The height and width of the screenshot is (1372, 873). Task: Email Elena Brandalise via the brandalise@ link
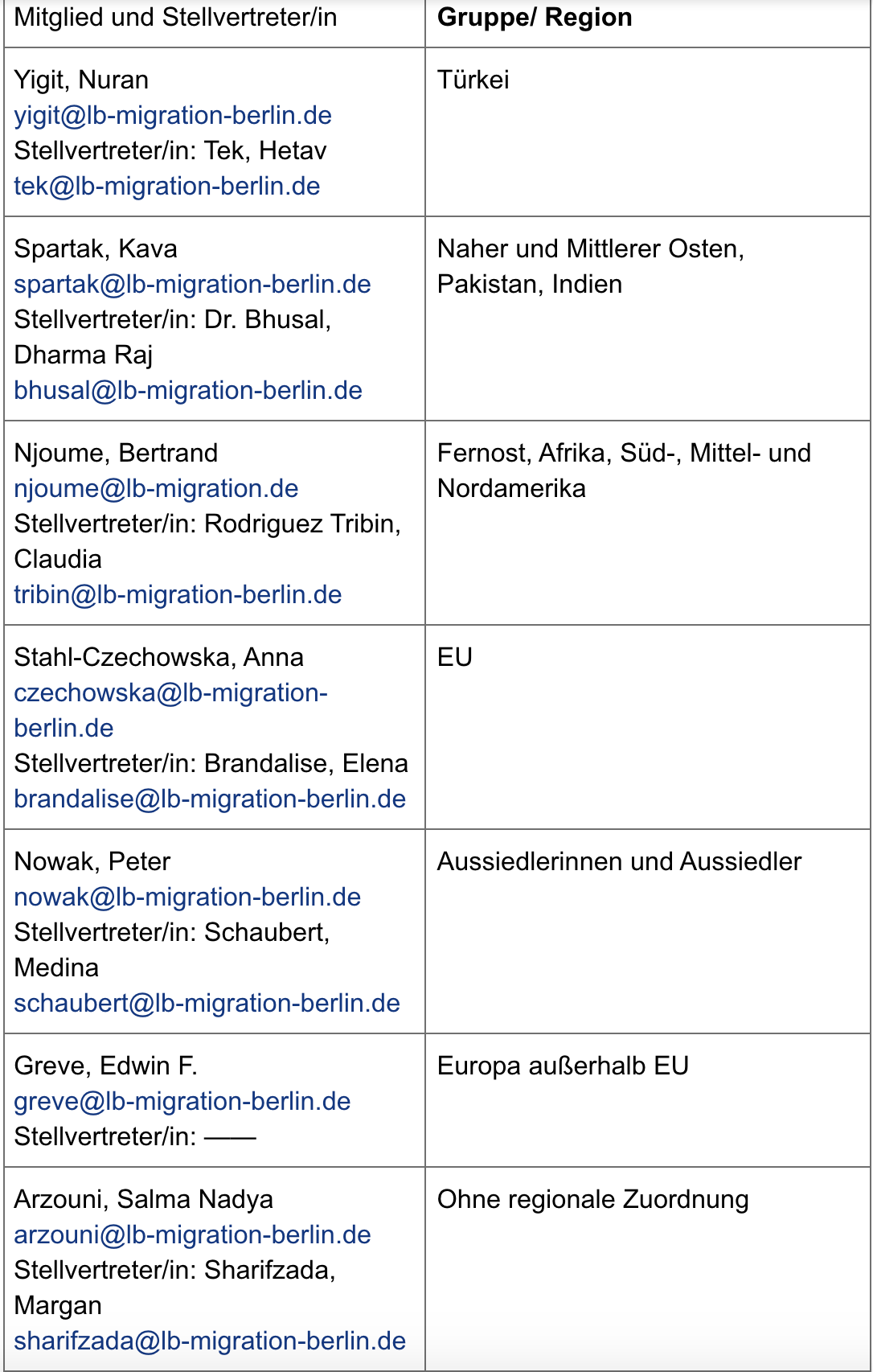click(210, 799)
